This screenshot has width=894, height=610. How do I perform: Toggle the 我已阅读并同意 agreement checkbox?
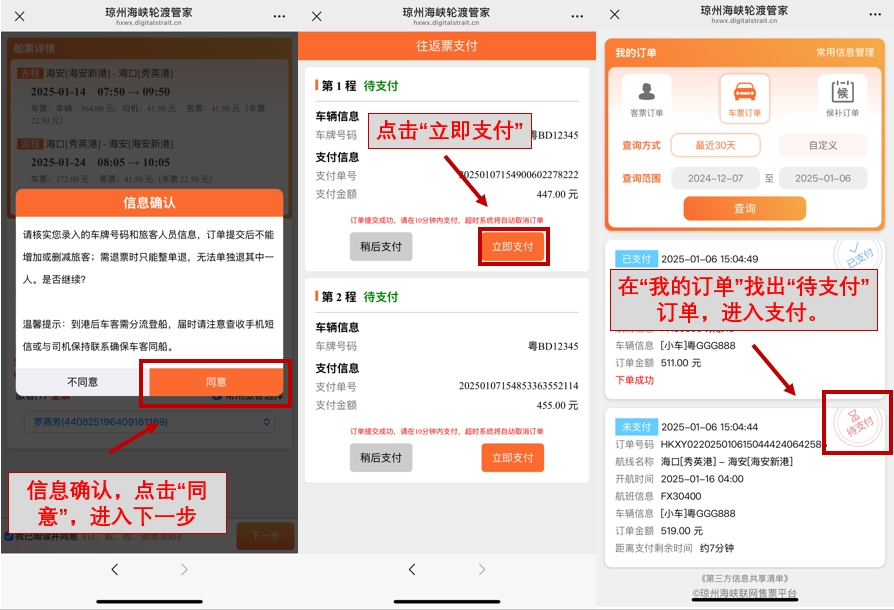[x=9, y=537]
